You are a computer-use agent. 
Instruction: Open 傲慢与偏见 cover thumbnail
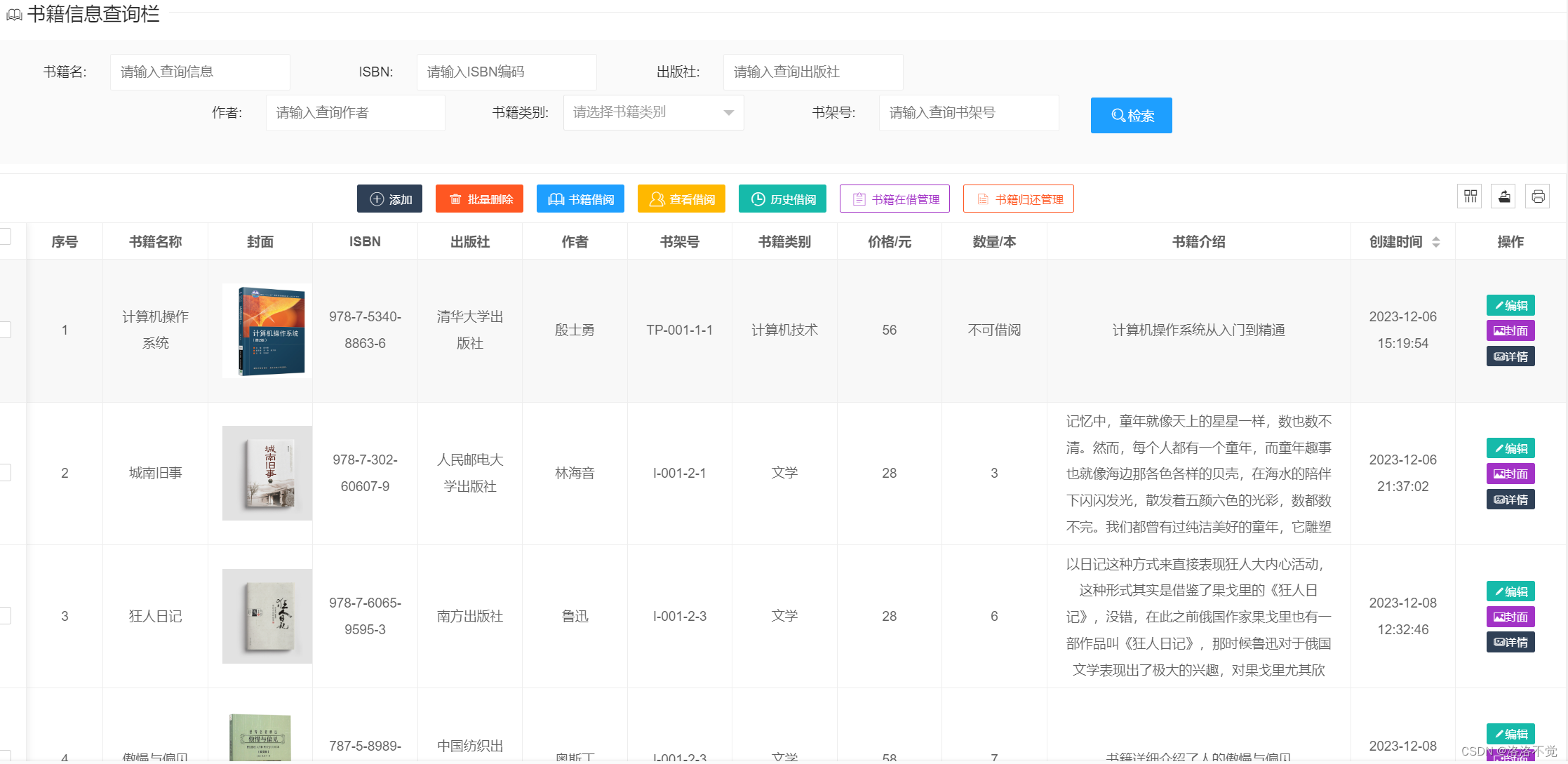[x=260, y=737]
